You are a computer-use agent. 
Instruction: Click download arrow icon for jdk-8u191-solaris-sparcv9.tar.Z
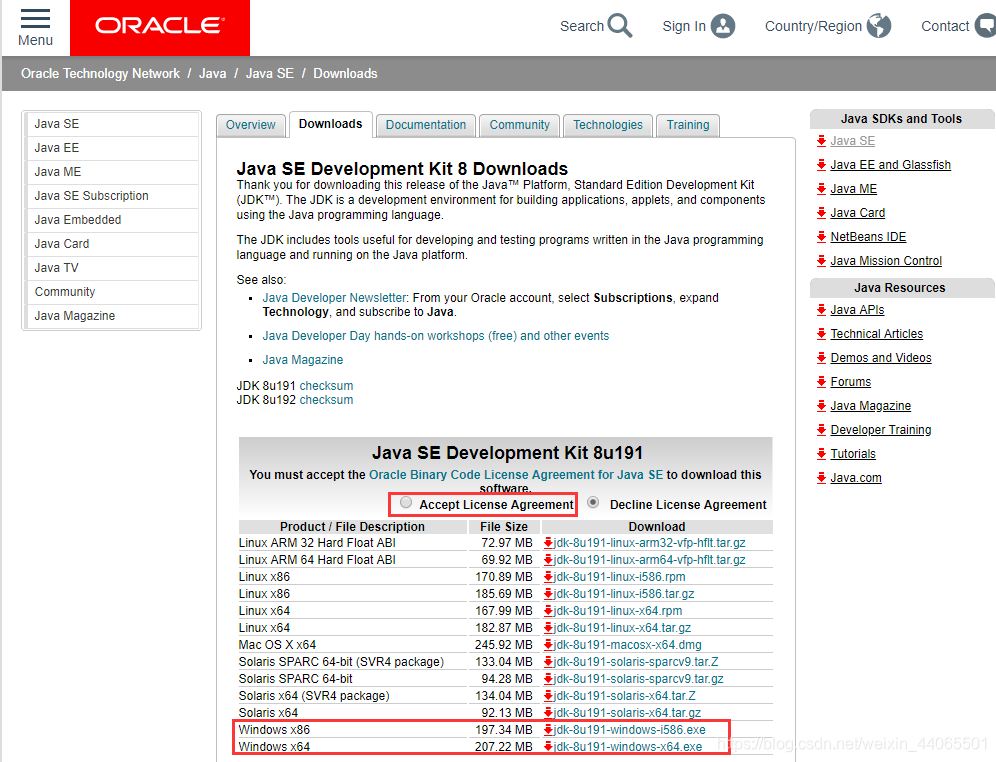(548, 662)
